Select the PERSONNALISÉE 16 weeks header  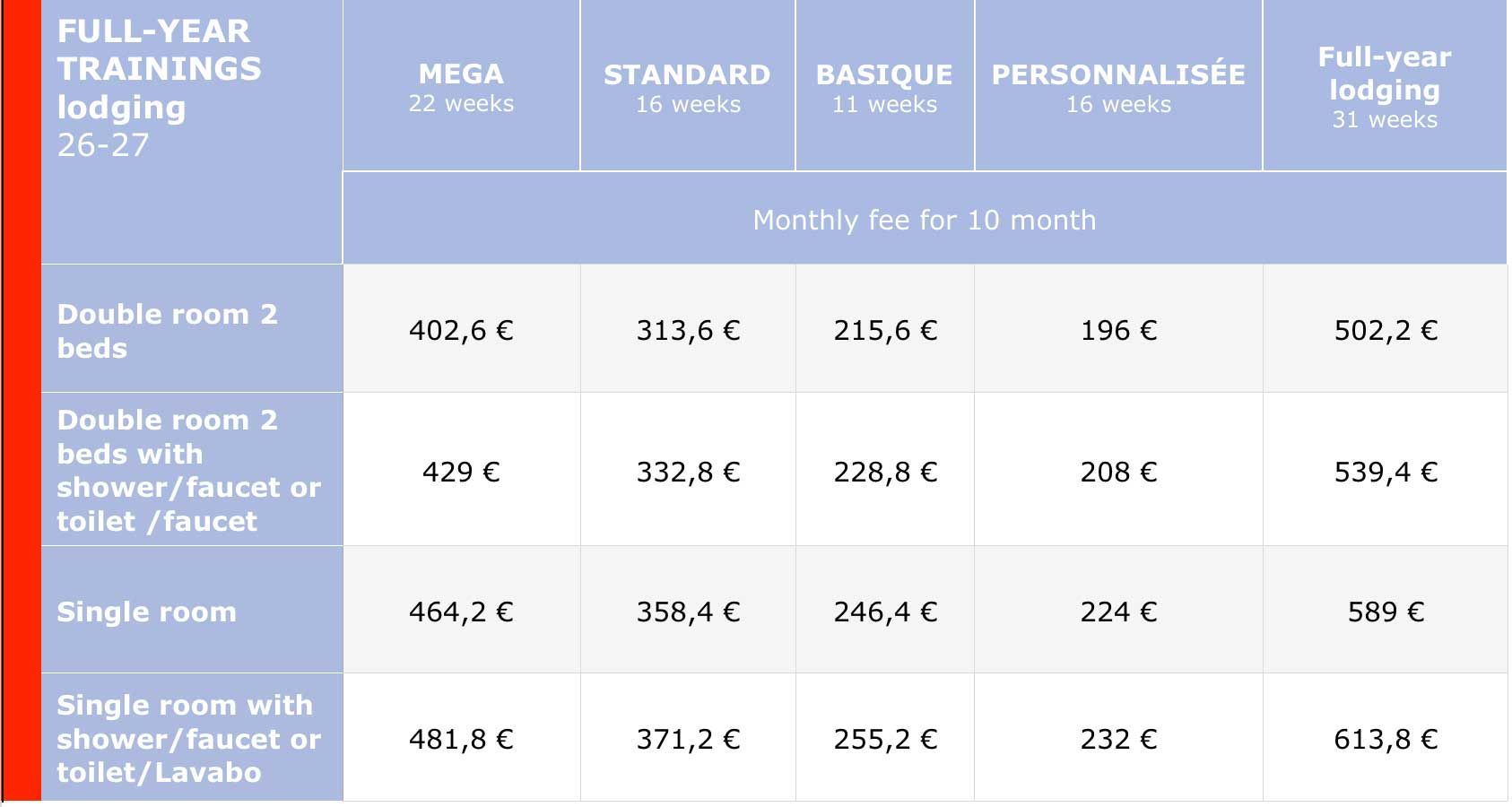[1118, 86]
